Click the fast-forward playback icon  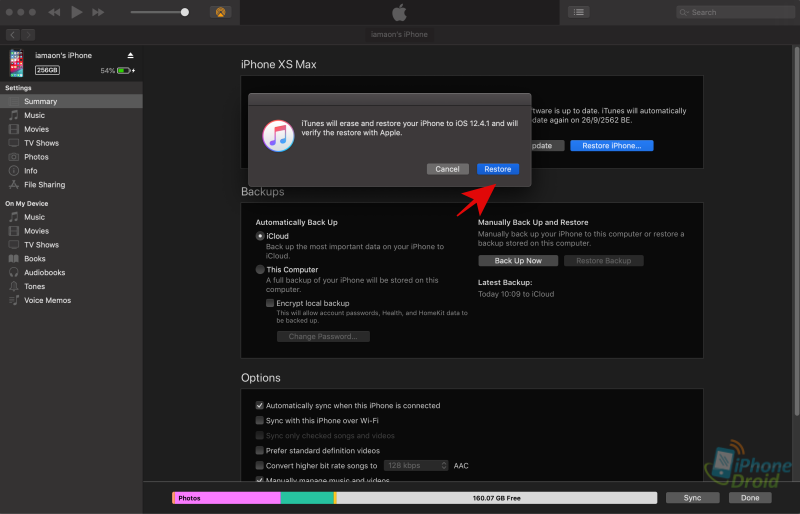[98, 12]
